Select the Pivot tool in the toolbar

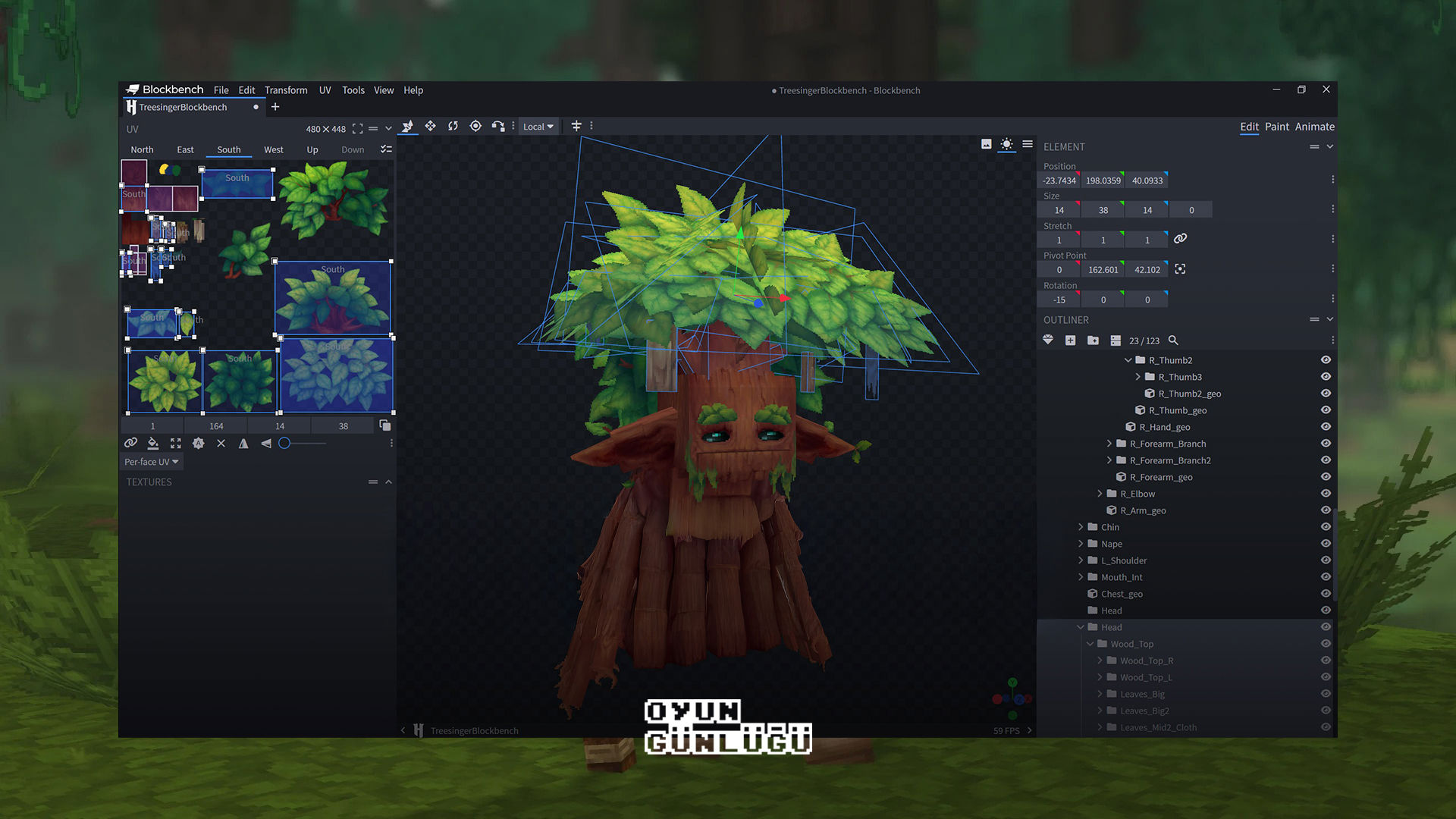point(475,127)
